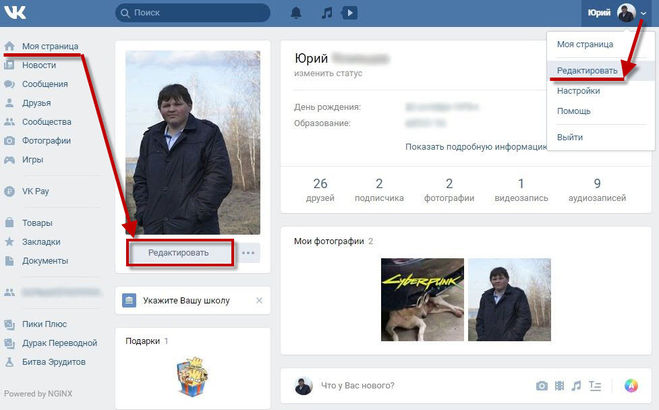The height and width of the screenshot is (410, 659).
Task: Open the three-dots menu beside Редактировать
Action: (x=249, y=253)
